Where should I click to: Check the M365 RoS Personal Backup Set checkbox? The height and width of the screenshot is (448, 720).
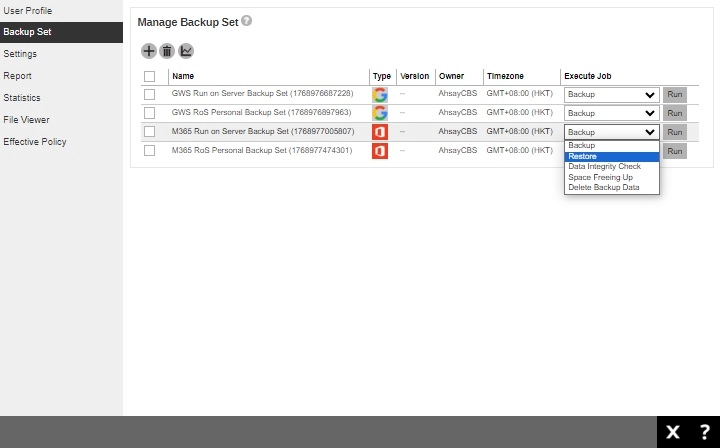pos(150,151)
